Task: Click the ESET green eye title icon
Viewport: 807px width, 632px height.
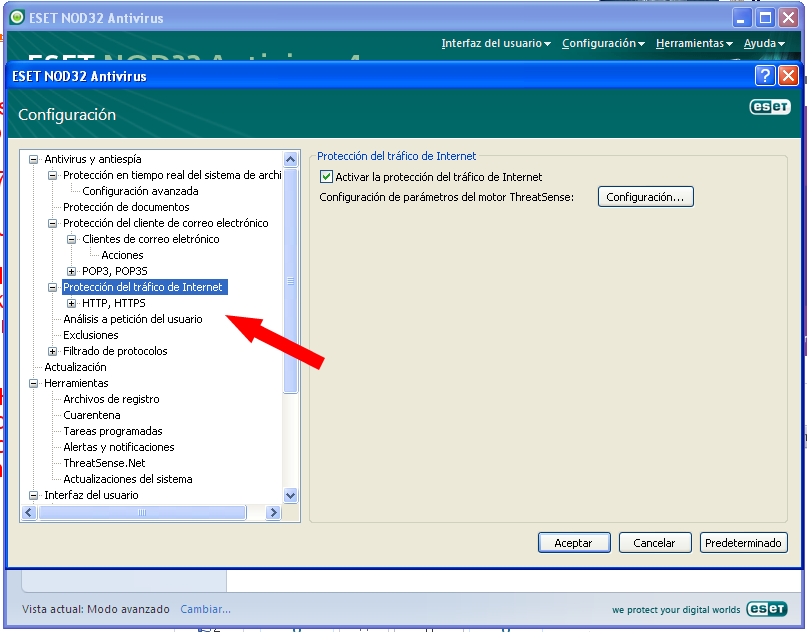Action: pos(17,17)
